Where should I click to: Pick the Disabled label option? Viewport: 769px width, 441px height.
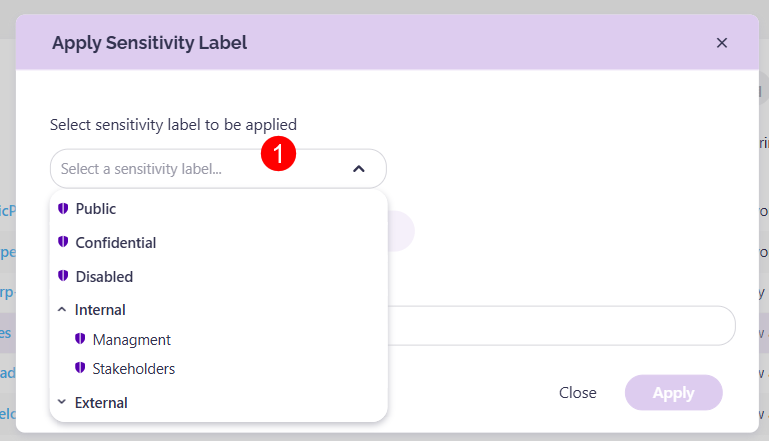tap(104, 276)
